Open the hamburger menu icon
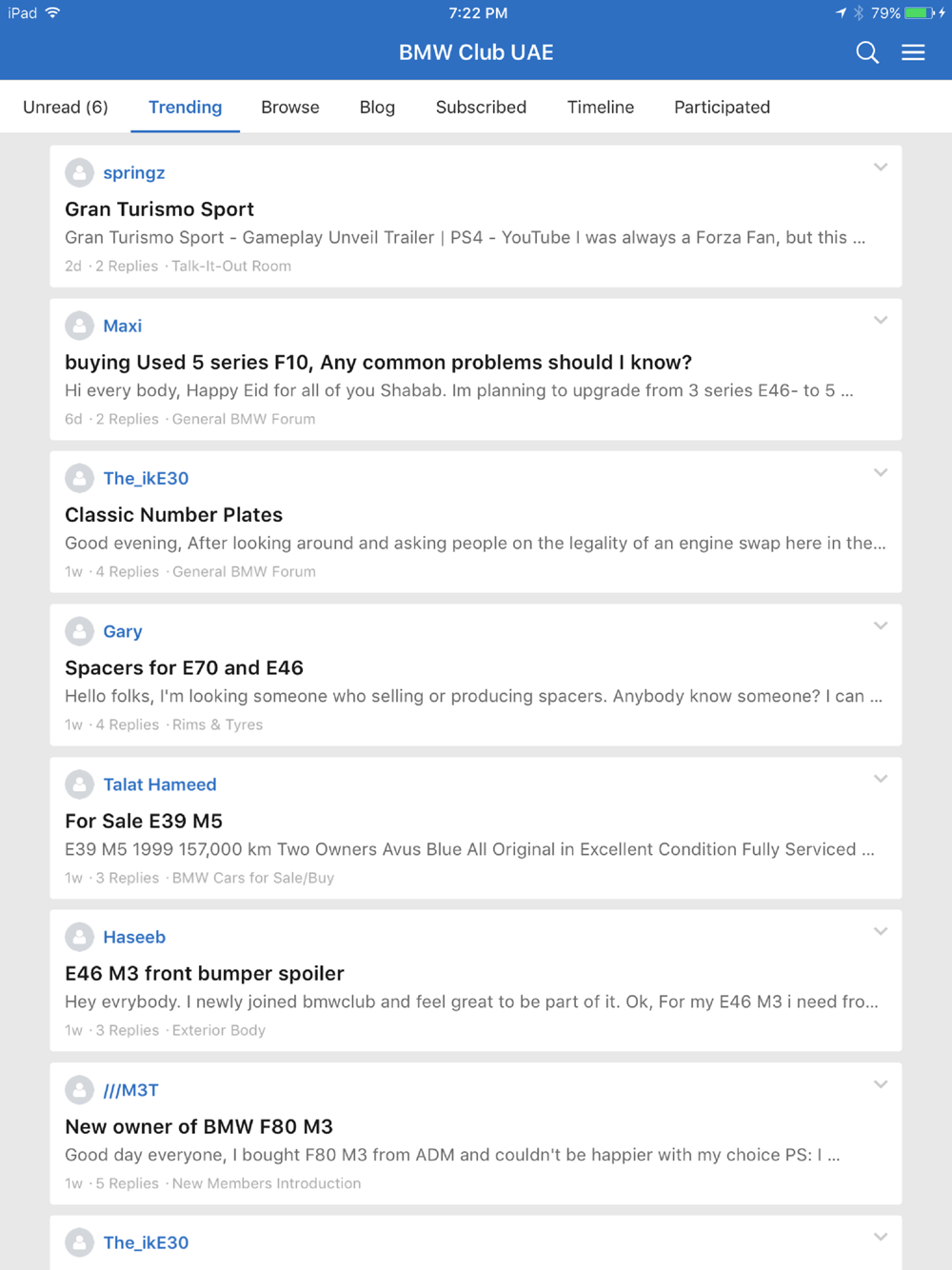This screenshot has width=952, height=1270. [x=913, y=52]
